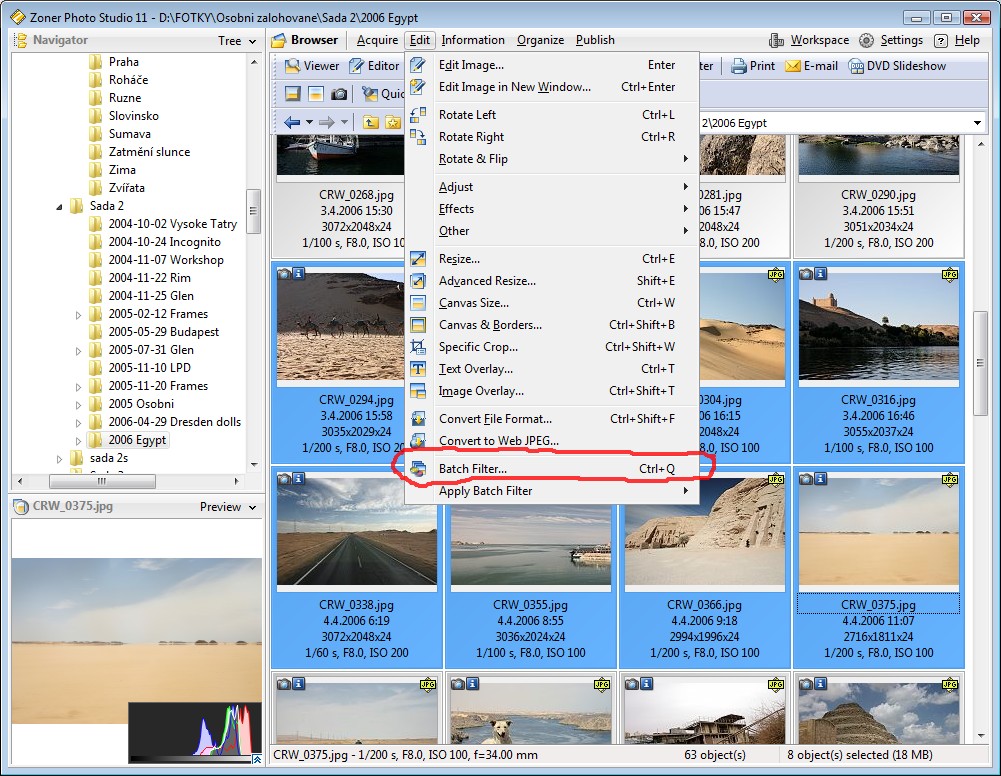The height and width of the screenshot is (776, 1001).
Task: Open the Rotate & Flip submenu
Action: (552, 159)
